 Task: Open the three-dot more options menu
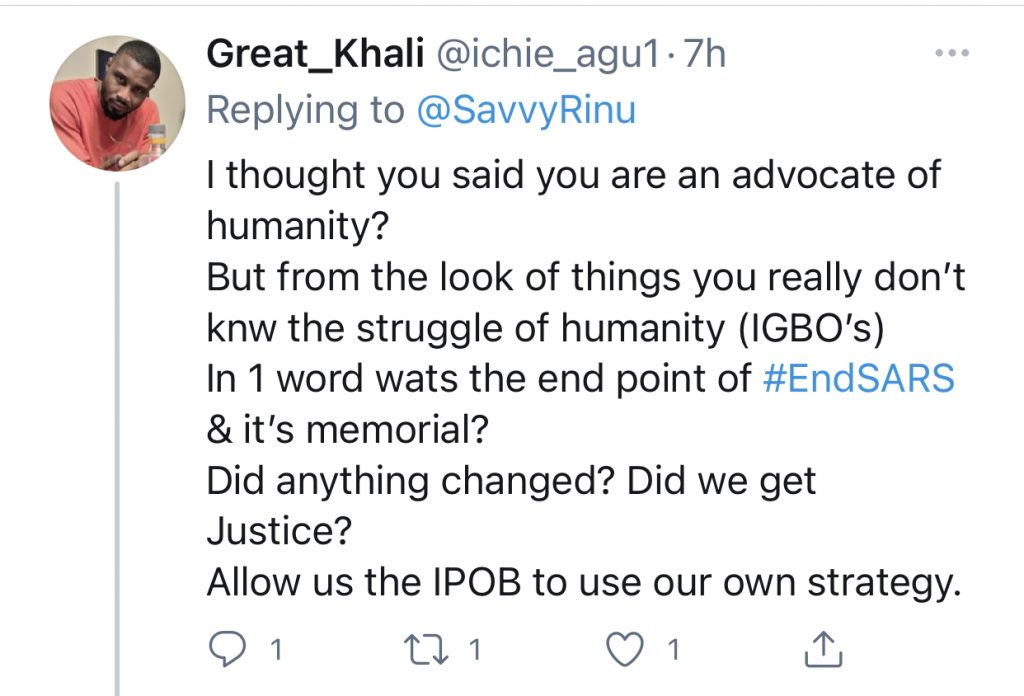click(x=952, y=53)
